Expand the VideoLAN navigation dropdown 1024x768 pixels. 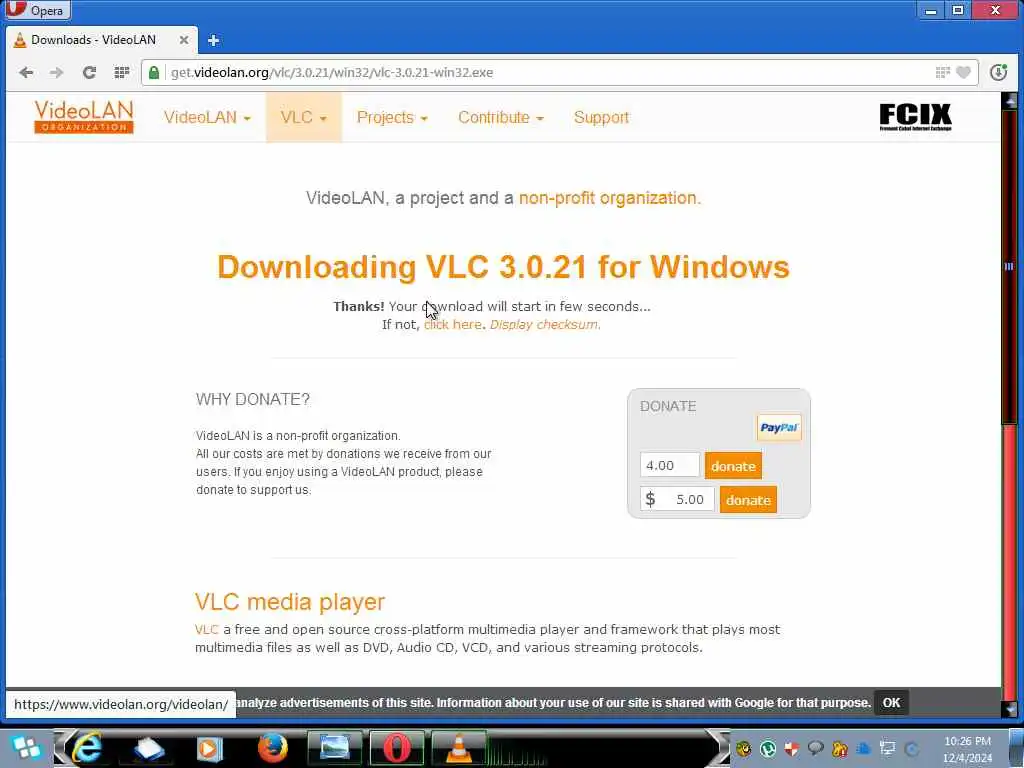[x=207, y=118]
